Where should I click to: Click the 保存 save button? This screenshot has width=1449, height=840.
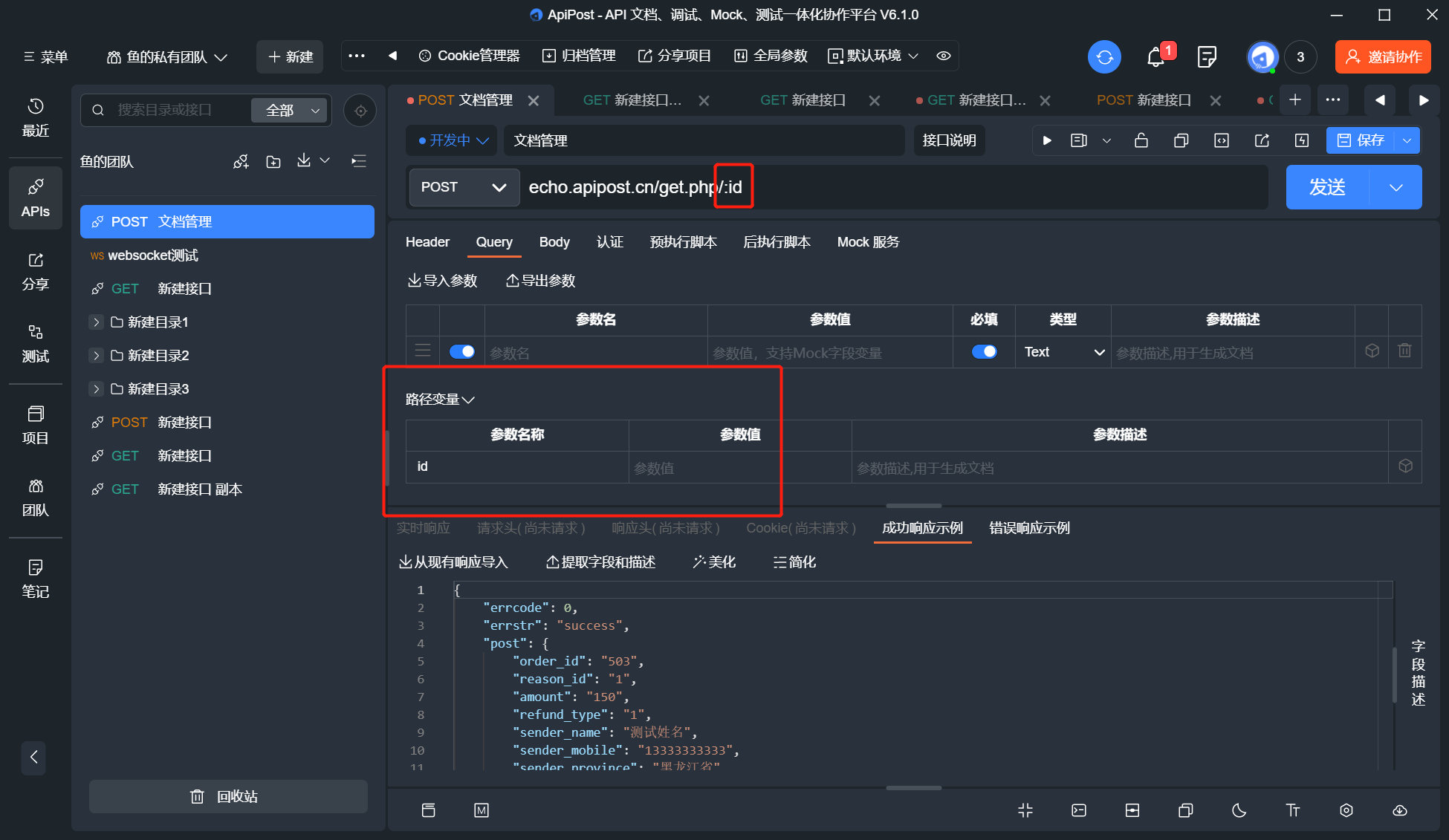(x=1361, y=140)
